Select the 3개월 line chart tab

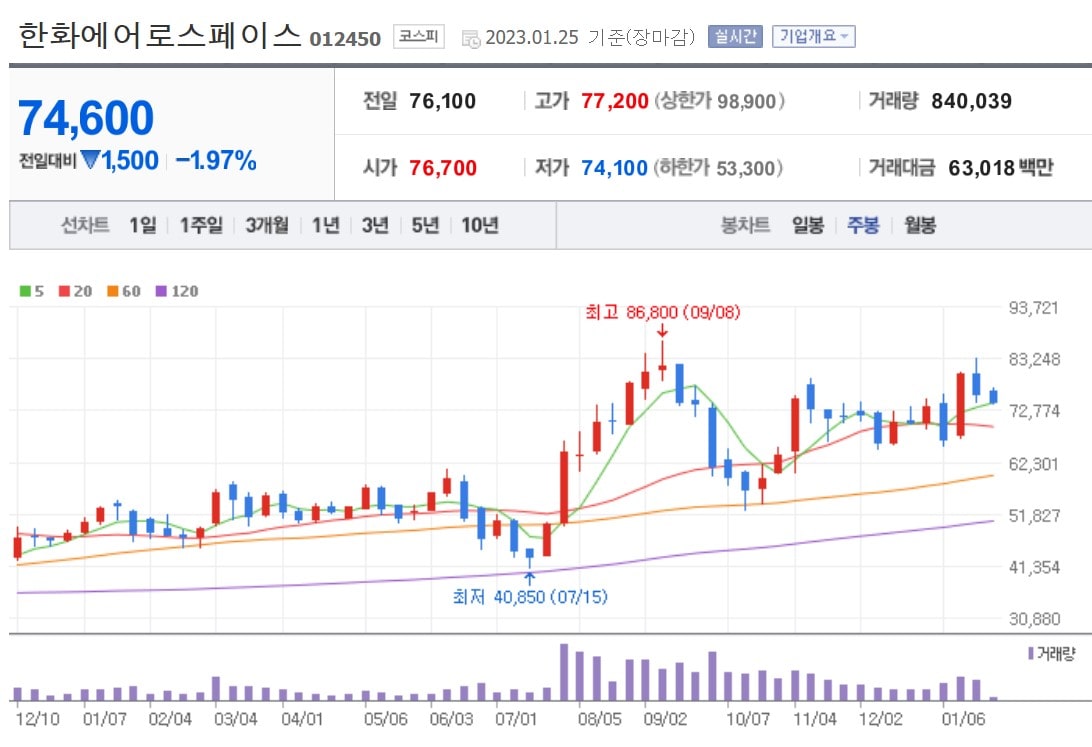click(x=267, y=225)
